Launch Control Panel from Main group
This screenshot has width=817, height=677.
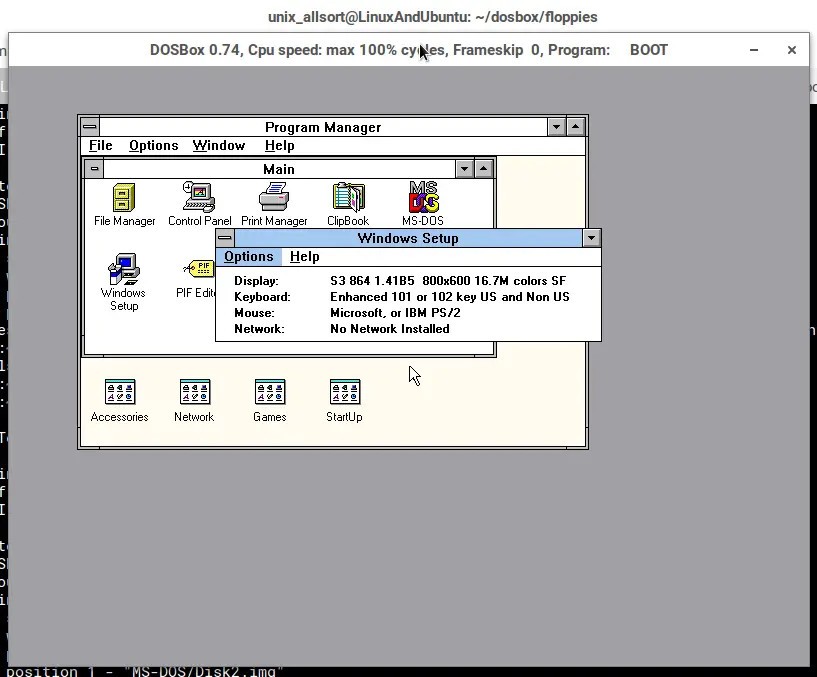point(200,204)
